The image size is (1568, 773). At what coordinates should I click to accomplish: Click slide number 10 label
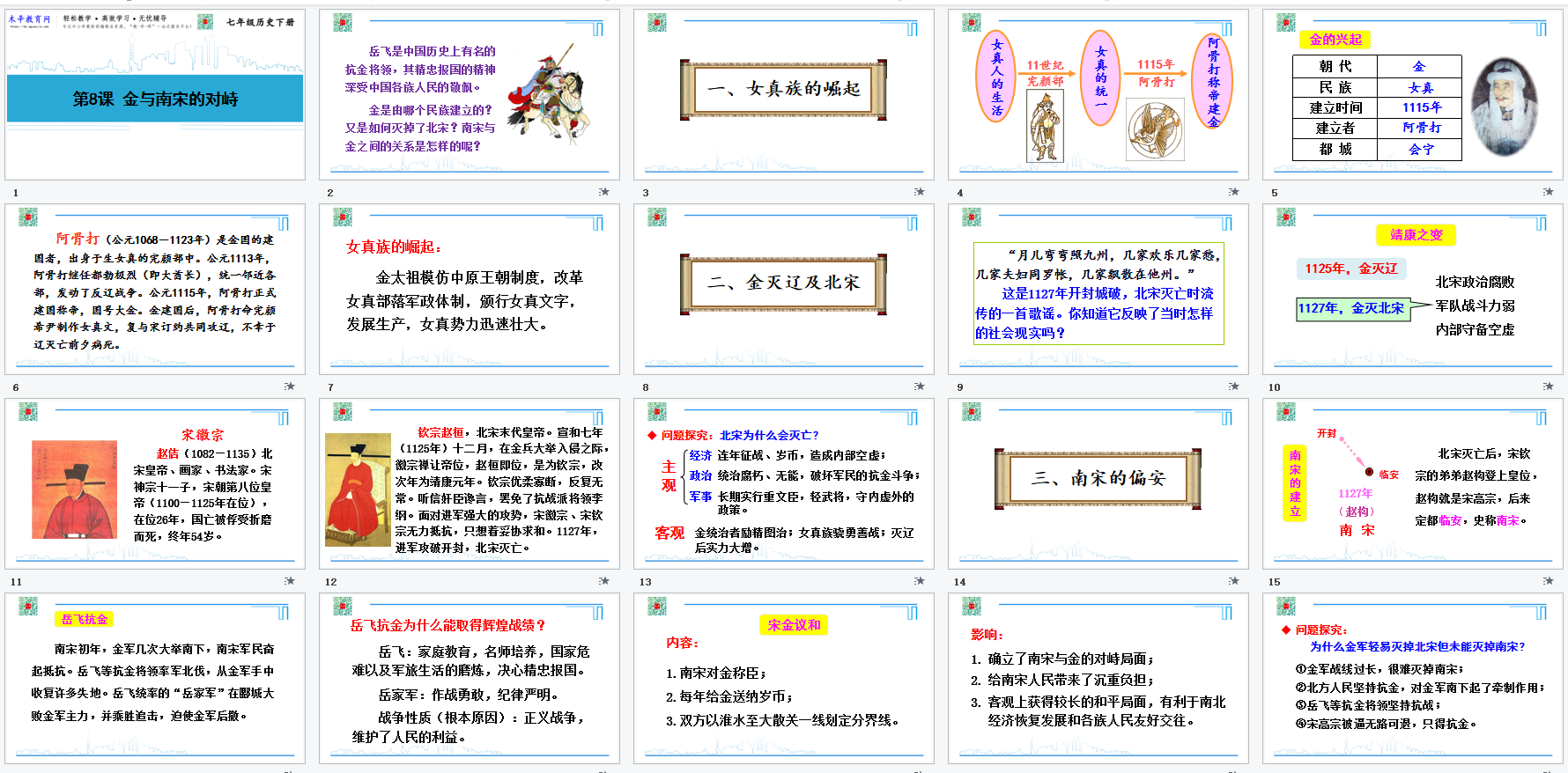[x=1274, y=387]
